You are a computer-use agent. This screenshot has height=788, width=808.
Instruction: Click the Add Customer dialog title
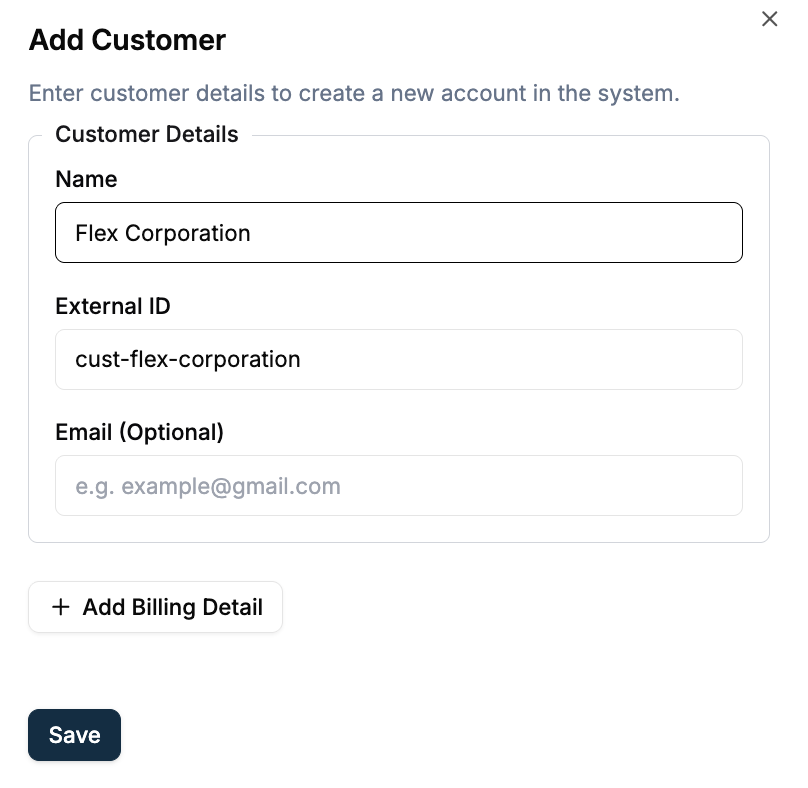click(127, 41)
